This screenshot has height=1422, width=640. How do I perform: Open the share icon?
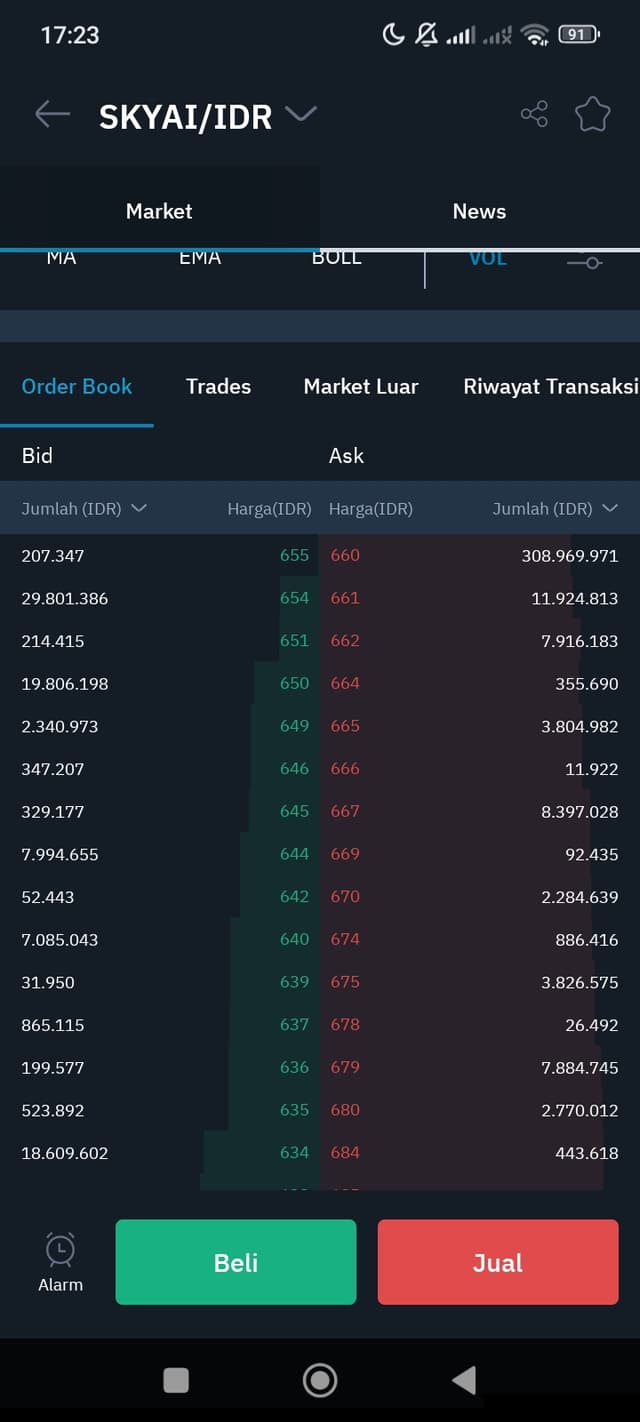click(534, 114)
